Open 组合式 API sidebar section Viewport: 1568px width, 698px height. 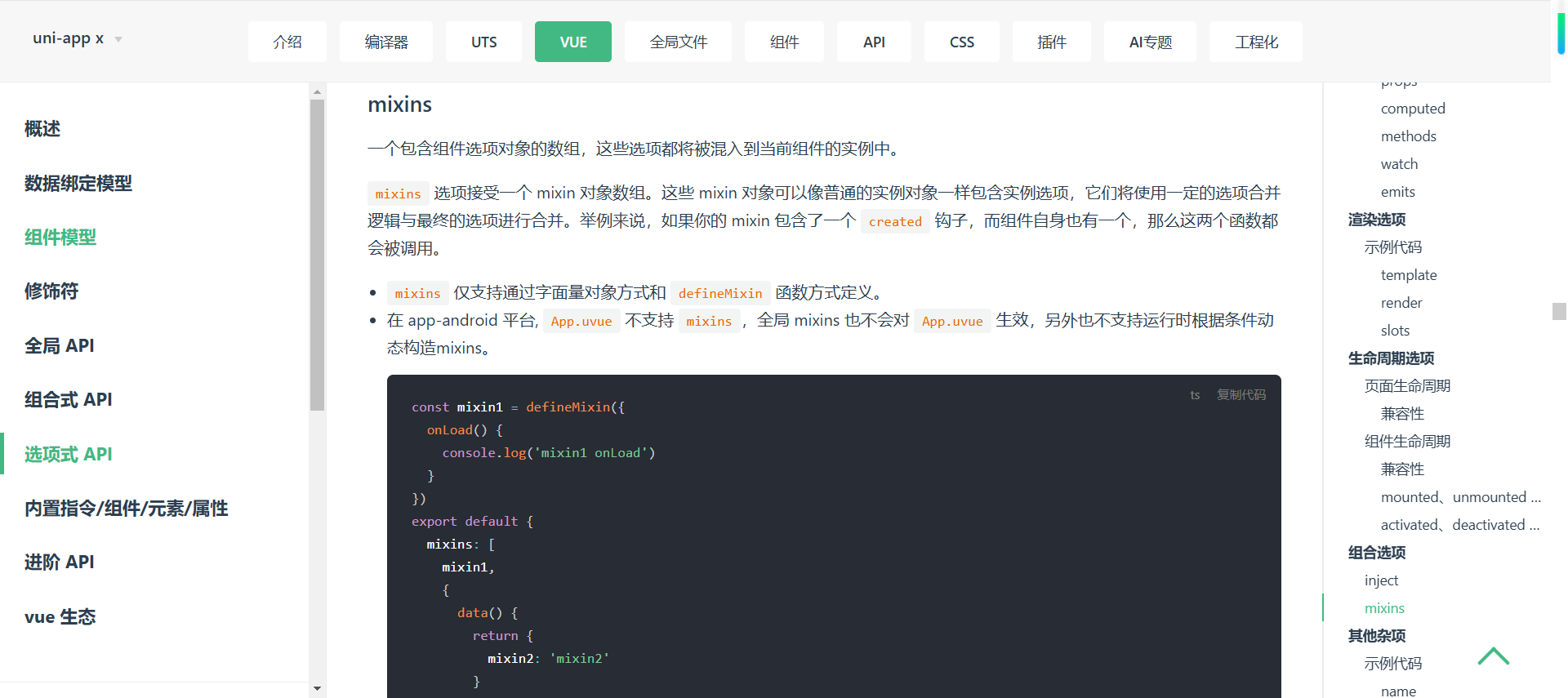(x=69, y=400)
